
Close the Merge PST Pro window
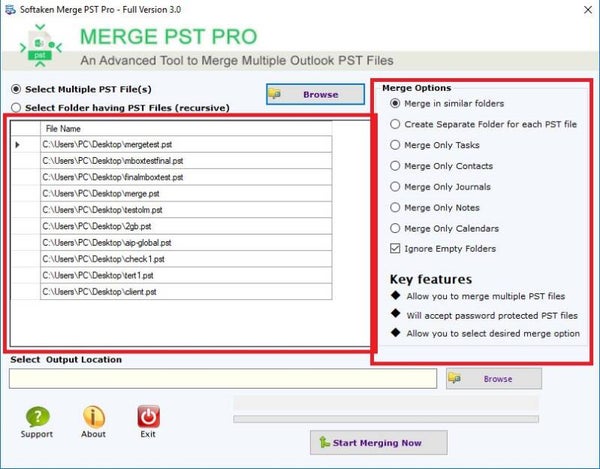point(588,10)
